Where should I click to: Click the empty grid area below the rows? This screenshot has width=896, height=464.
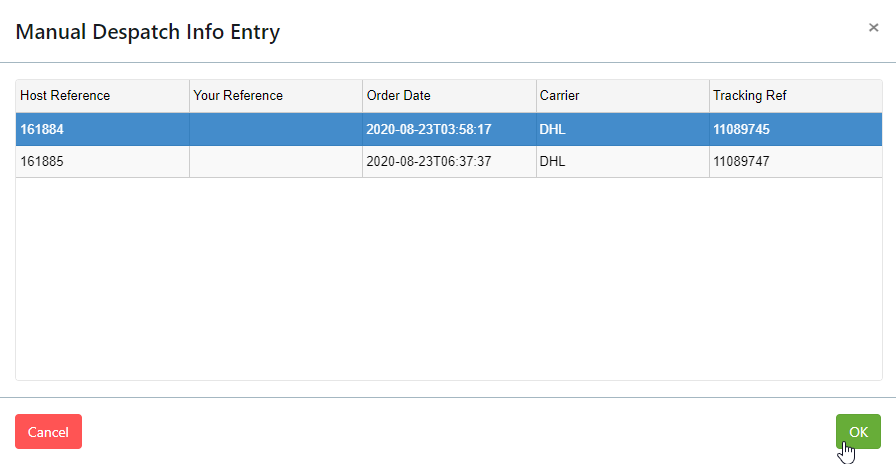449,279
